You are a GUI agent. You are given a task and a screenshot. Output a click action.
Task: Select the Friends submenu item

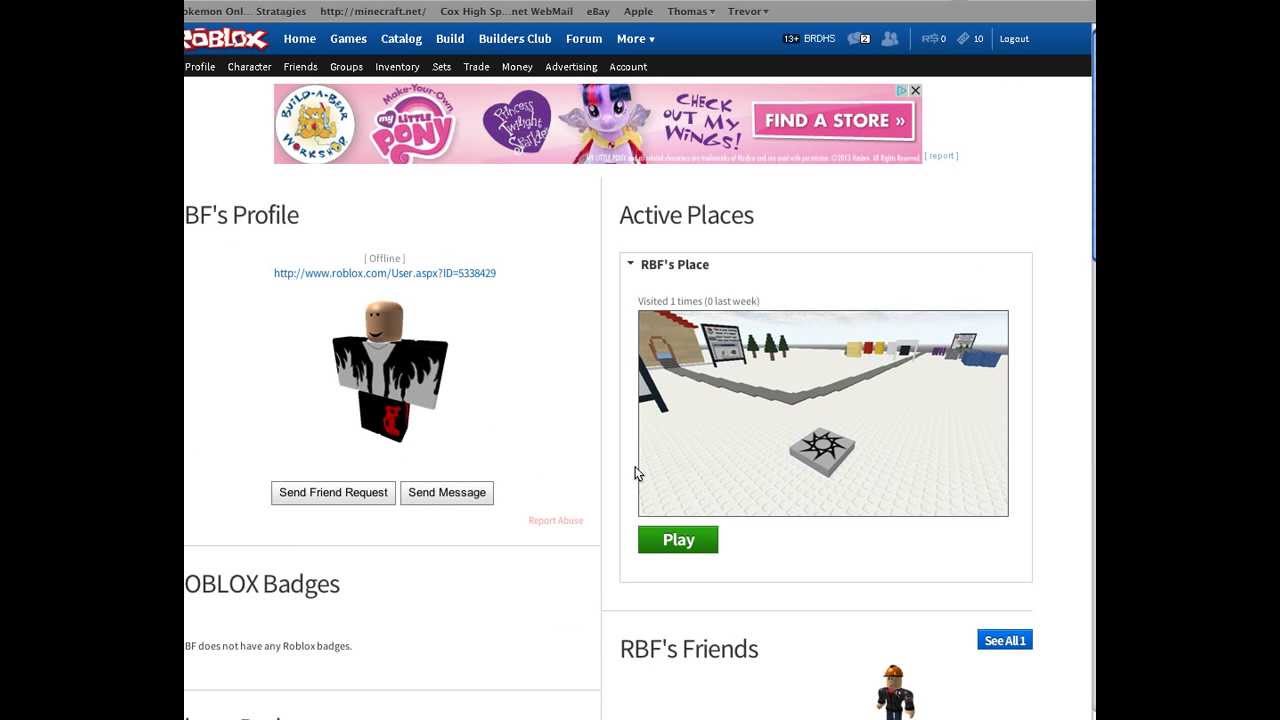click(x=300, y=67)
